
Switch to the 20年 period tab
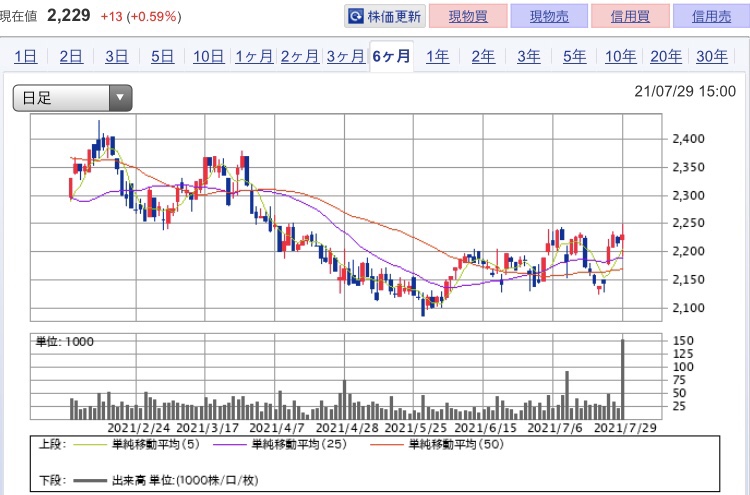(x=666, y=56)
